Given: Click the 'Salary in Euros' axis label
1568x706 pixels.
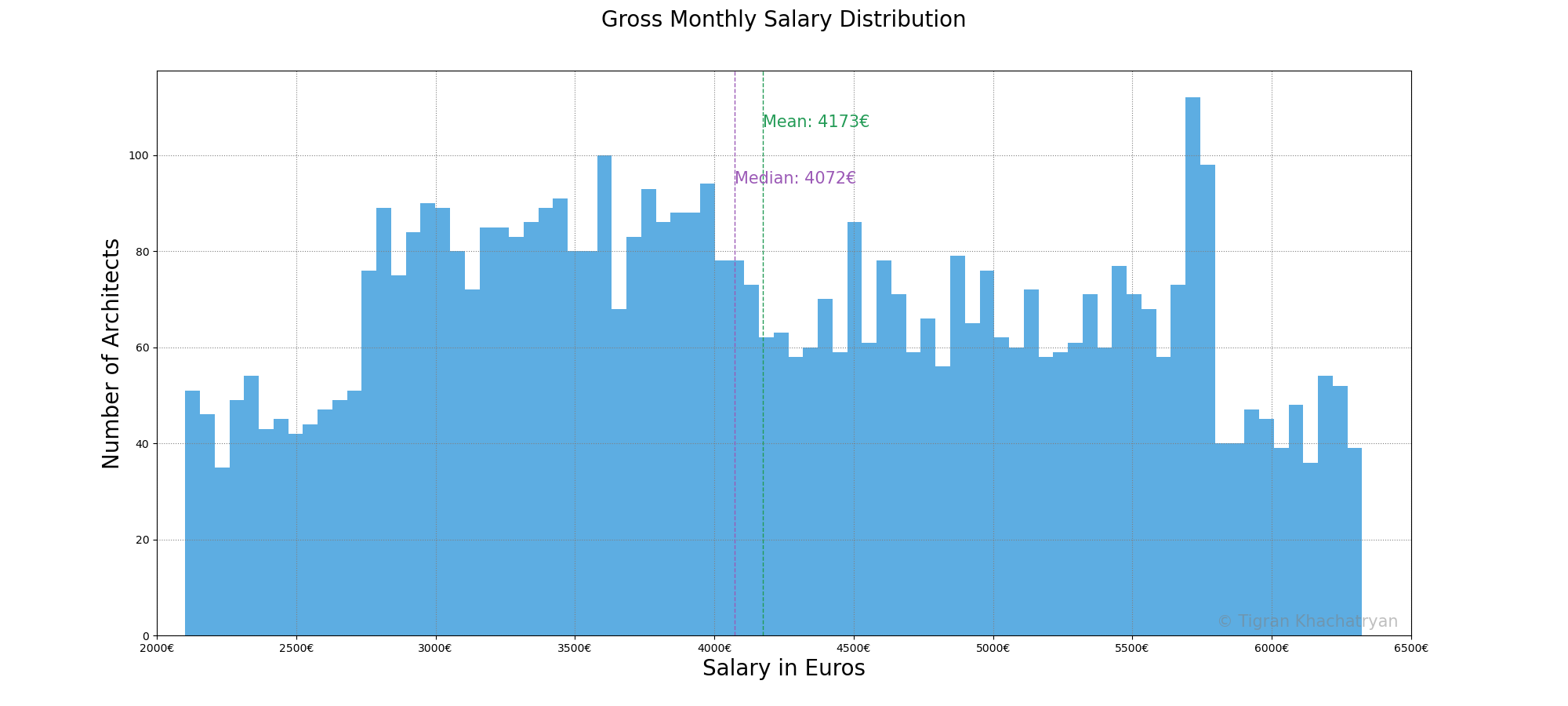Looking at the screenshot, I should click(783, 668).
